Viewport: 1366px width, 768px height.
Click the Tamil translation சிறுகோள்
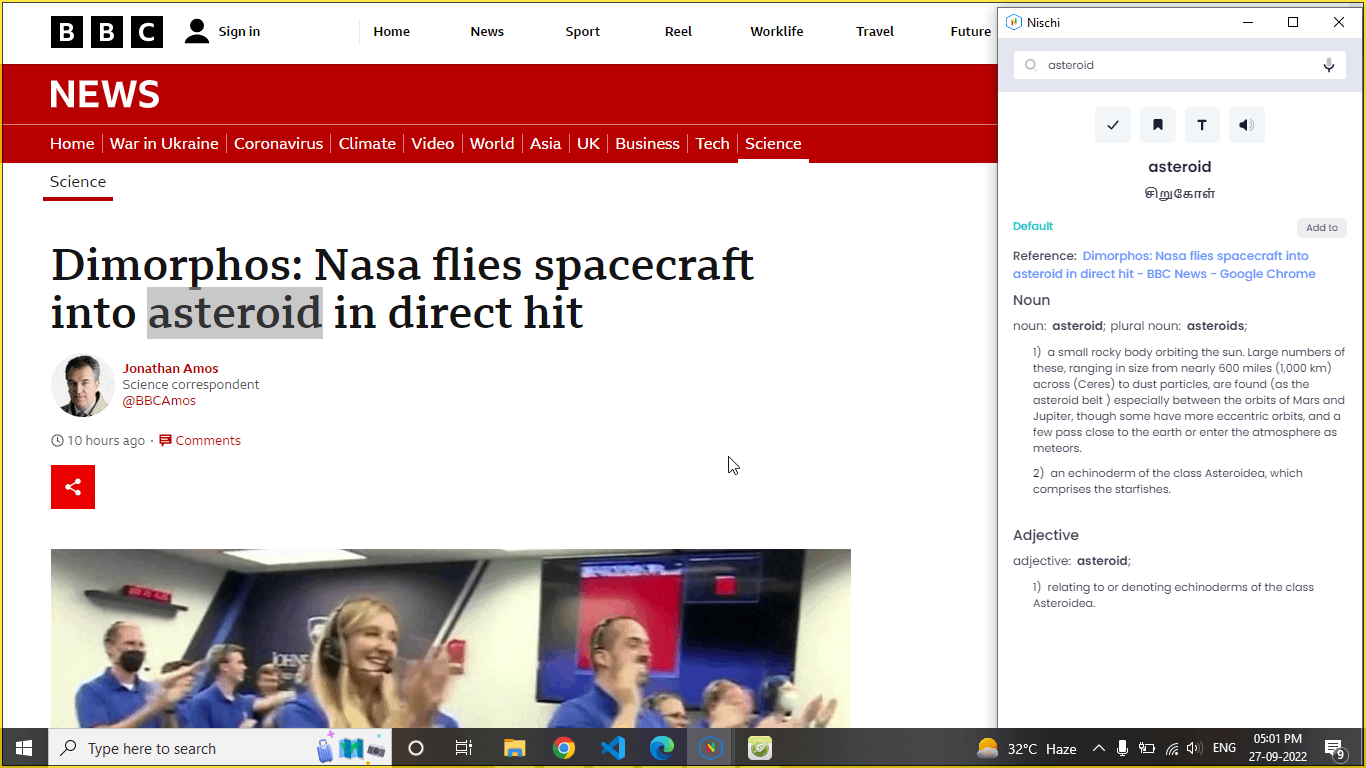click(1180, 194)
